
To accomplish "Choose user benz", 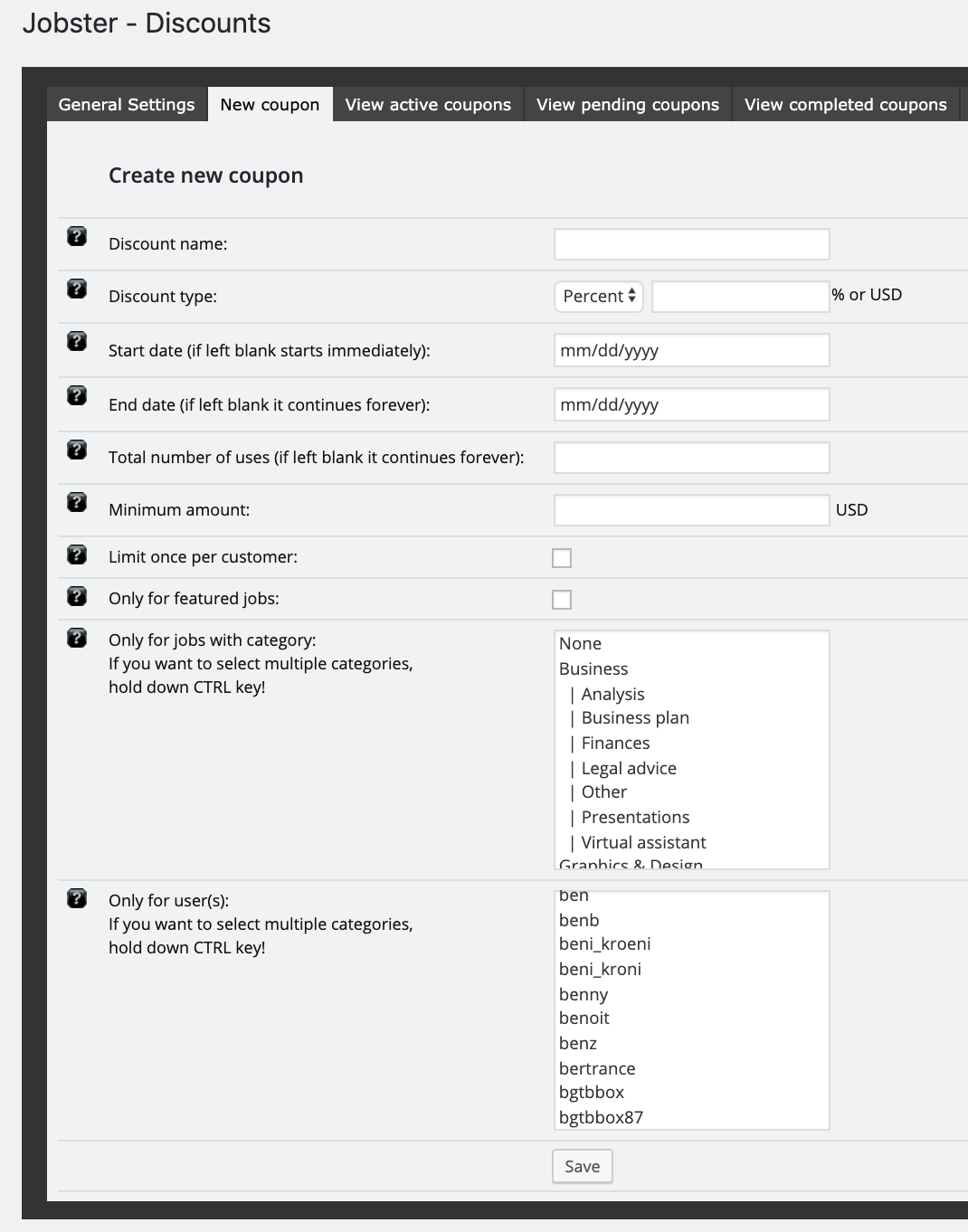I will coord(692,1044).
